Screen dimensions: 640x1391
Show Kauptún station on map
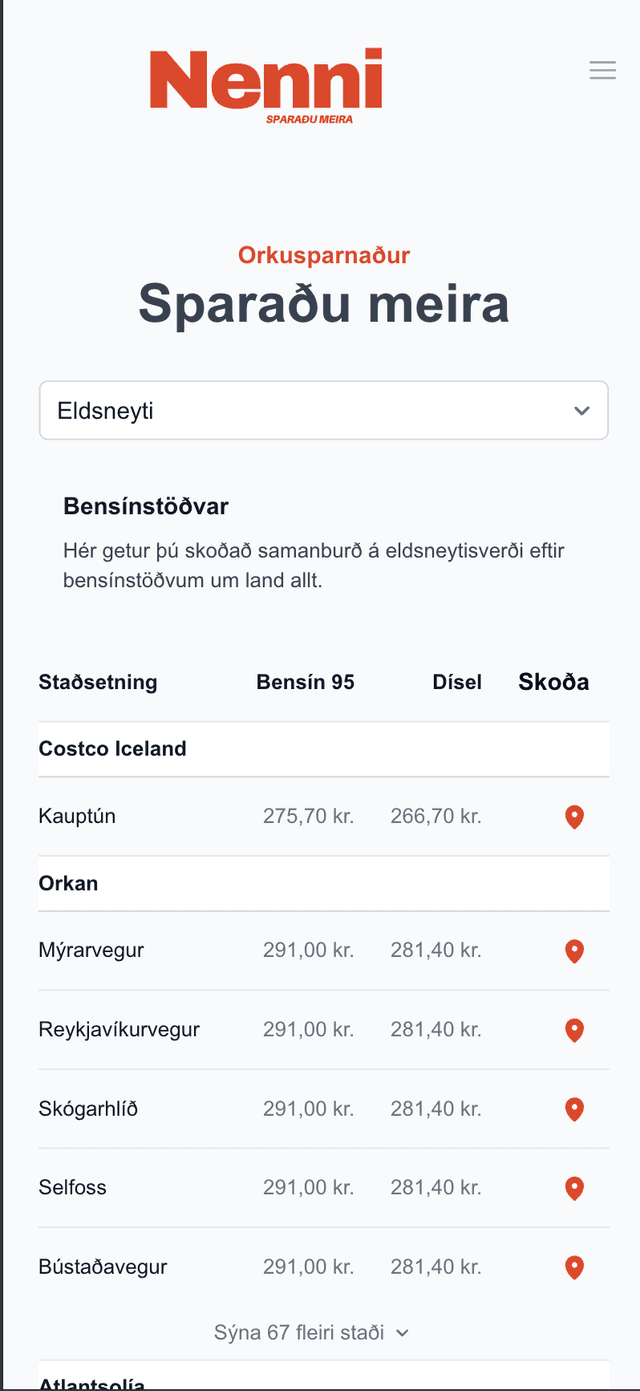click(x=574, y=817)
